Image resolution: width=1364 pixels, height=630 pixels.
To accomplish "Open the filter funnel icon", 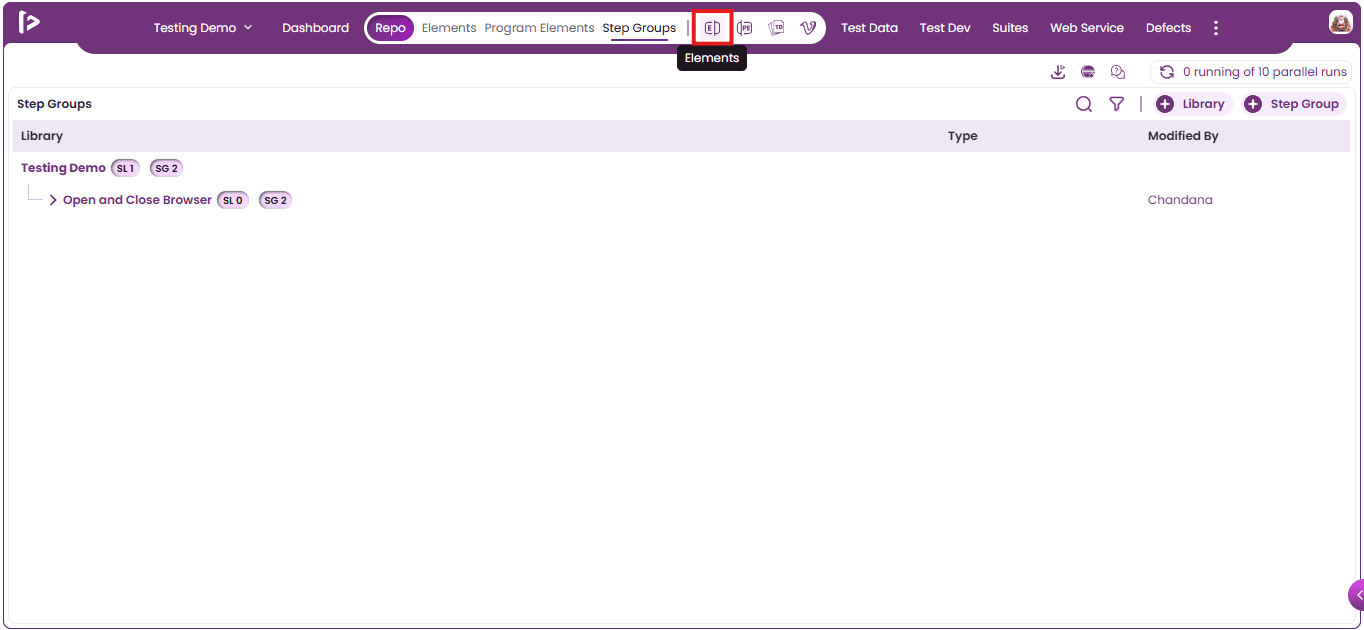I will coord(1117,104).
